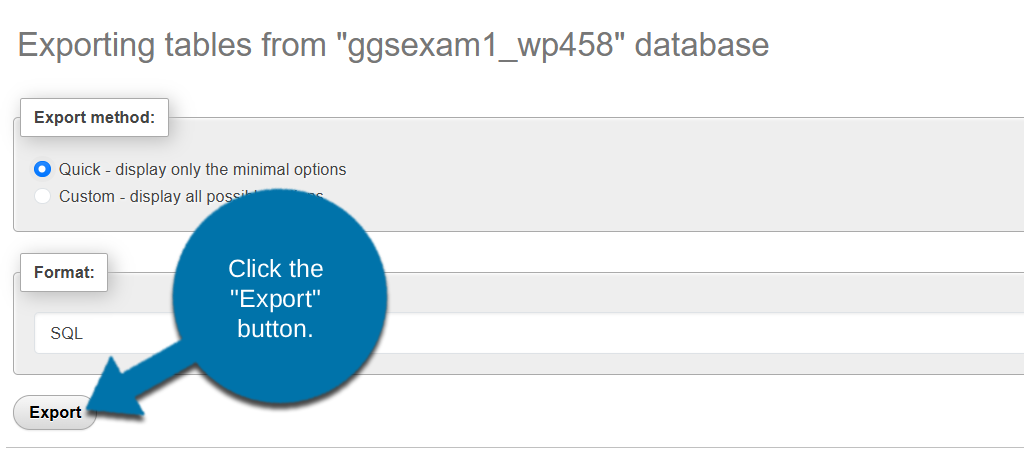Click the "Format:" legend box

[x=64, y=271]
